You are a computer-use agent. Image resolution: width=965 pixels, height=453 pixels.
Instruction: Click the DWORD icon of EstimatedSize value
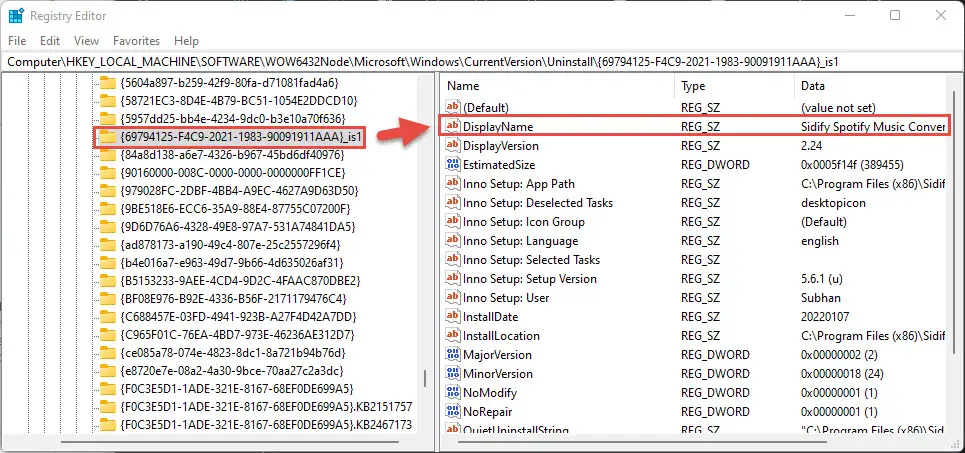click(453, 164)
